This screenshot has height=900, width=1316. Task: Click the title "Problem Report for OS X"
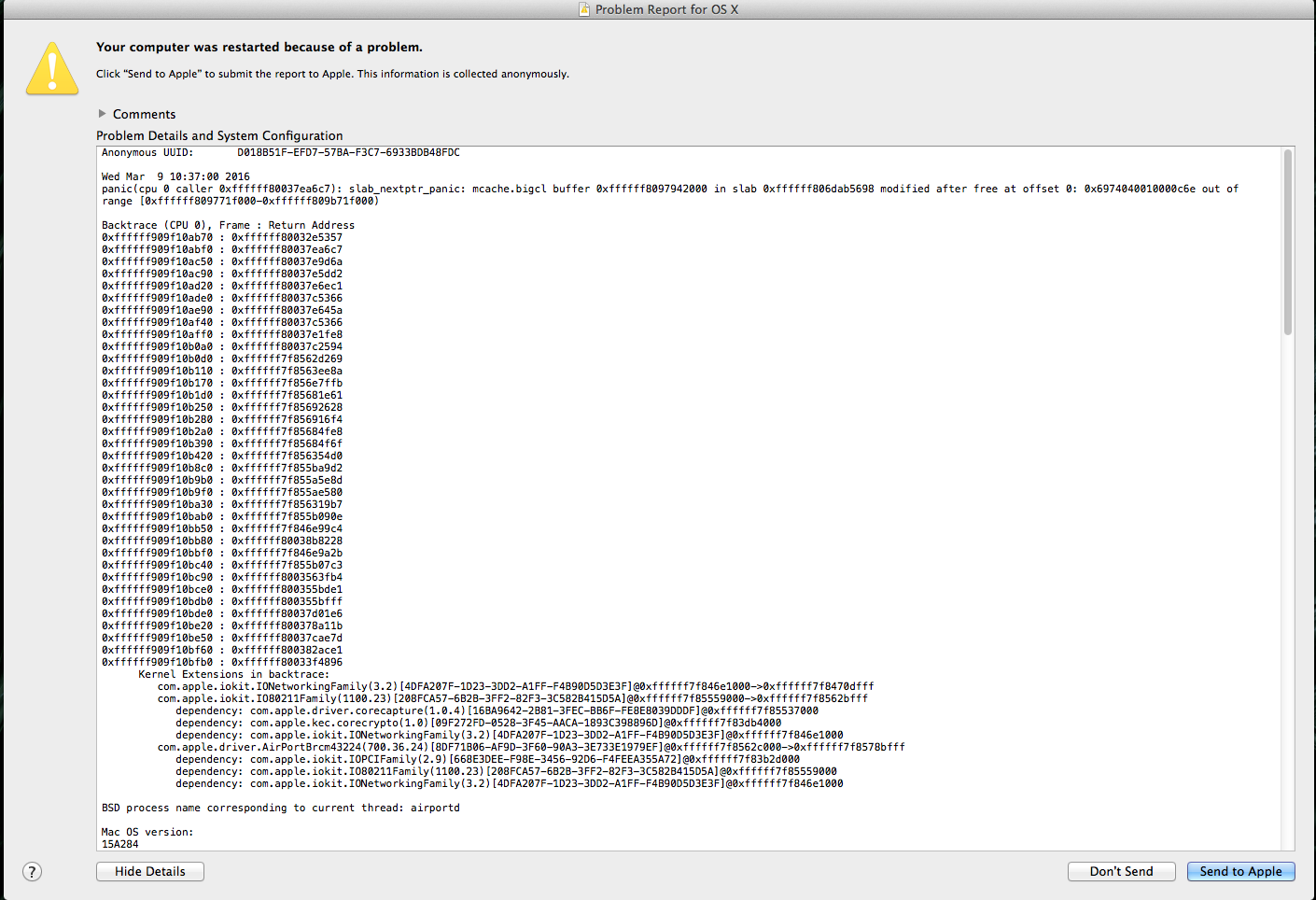pos(666,9)
